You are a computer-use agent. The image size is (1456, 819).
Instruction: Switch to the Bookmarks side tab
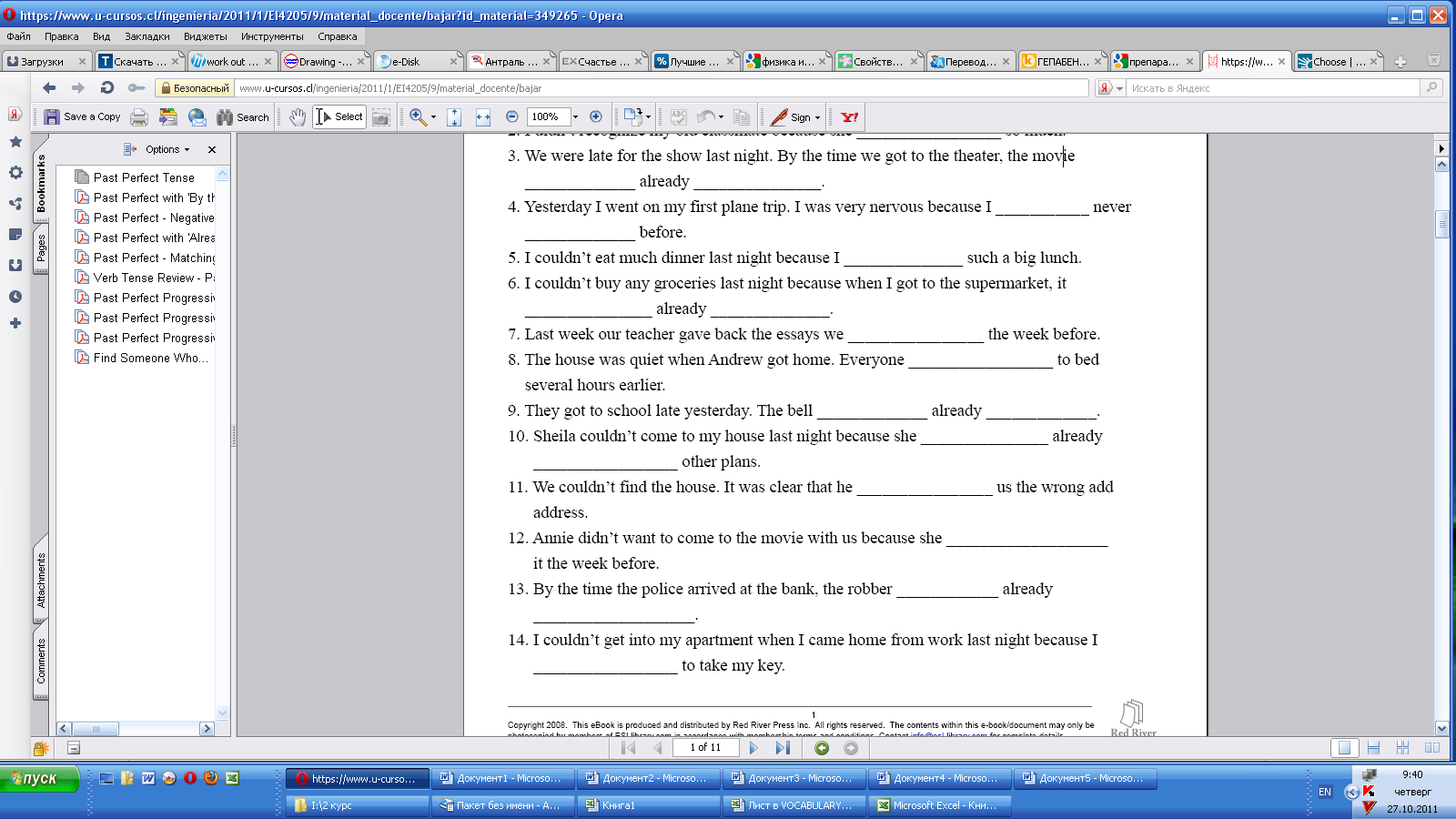point(41,183)
